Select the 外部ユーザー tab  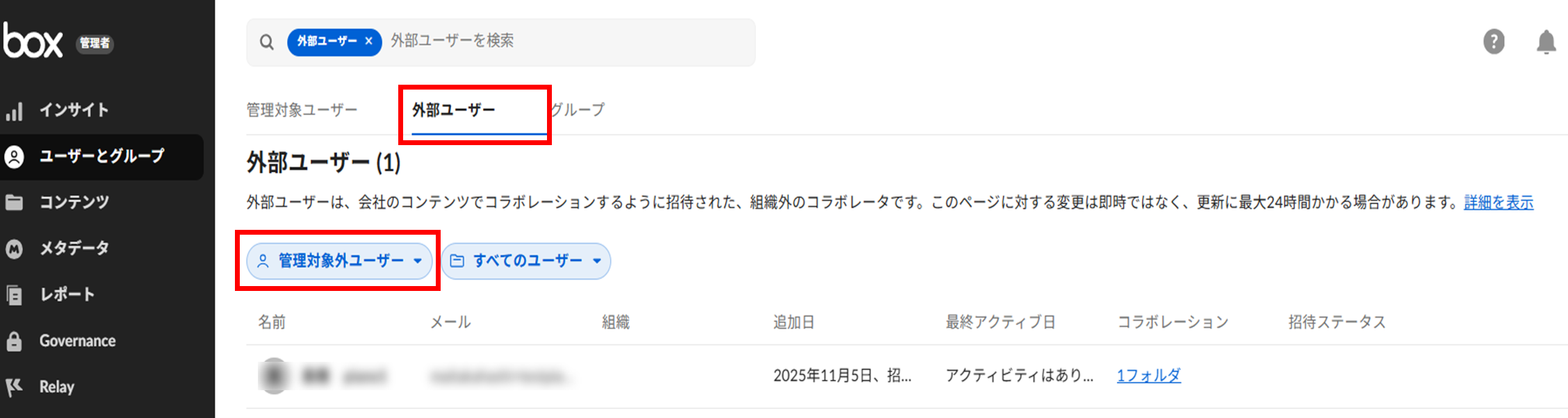pyautogui.click(x=453, y=110)
